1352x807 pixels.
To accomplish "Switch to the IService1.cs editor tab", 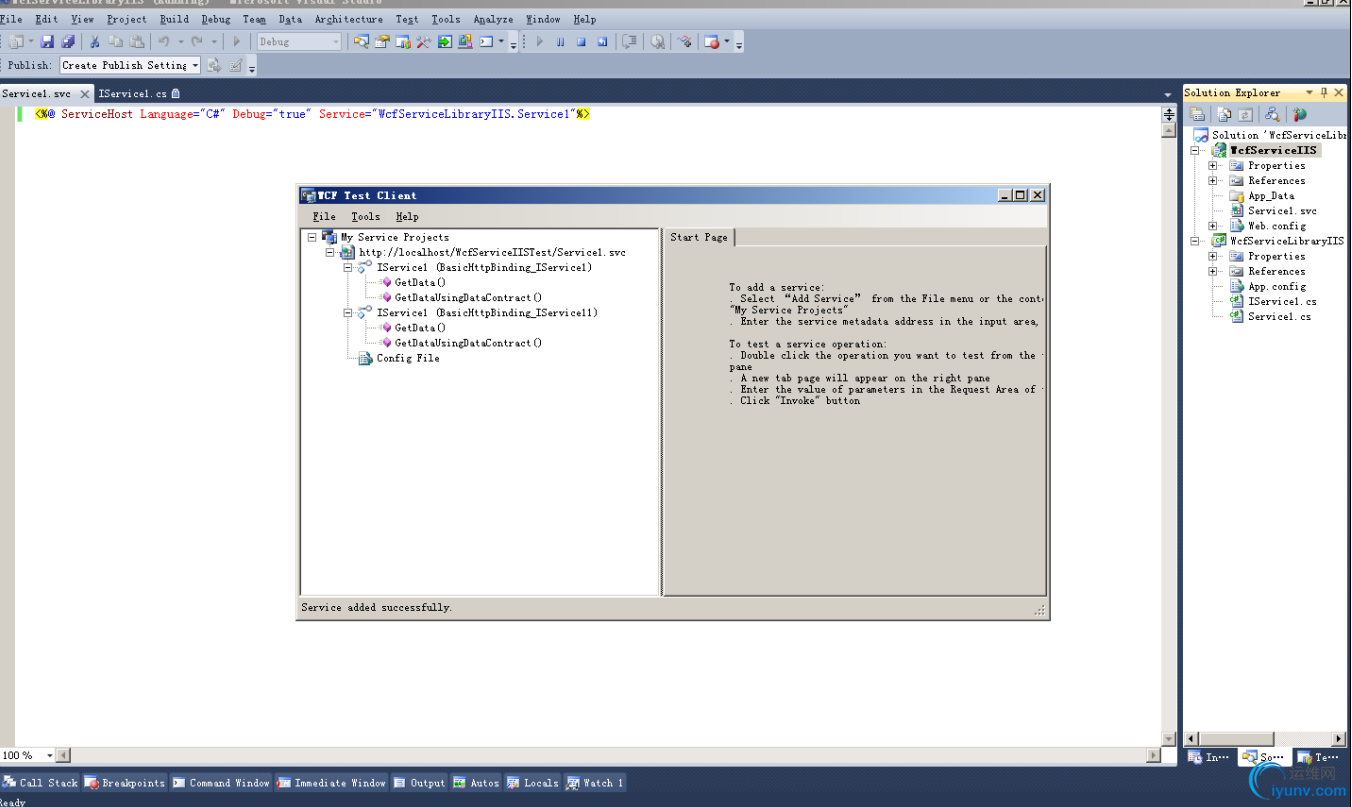I will click(132, 94).
